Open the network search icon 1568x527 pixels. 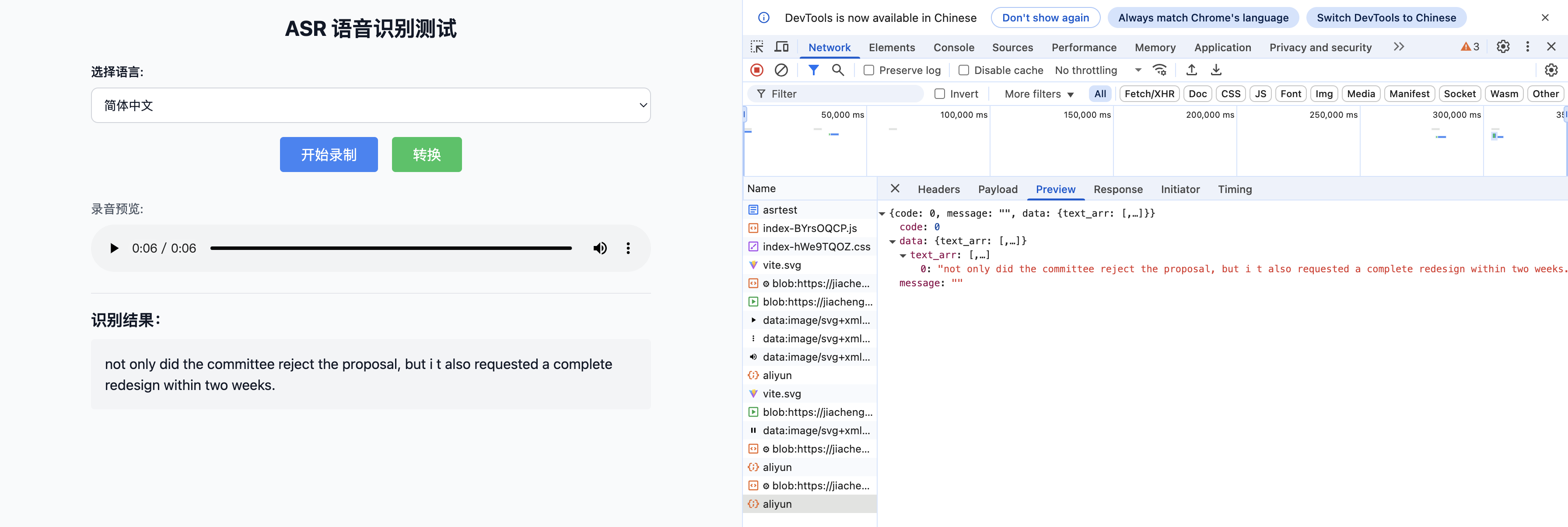click(837, 70)
